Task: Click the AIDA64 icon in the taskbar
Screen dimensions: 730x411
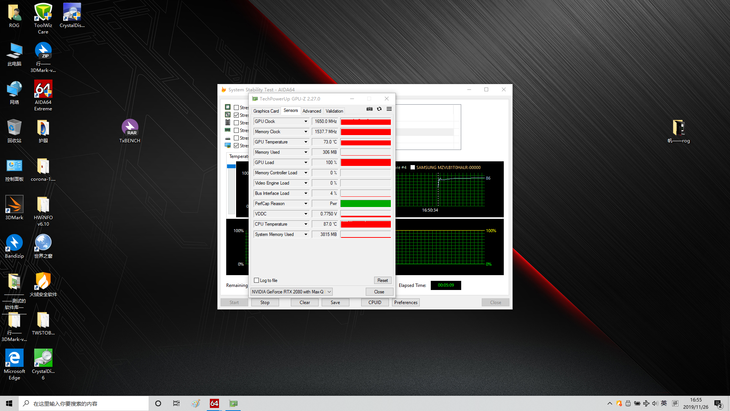Action: pos(214,403)
